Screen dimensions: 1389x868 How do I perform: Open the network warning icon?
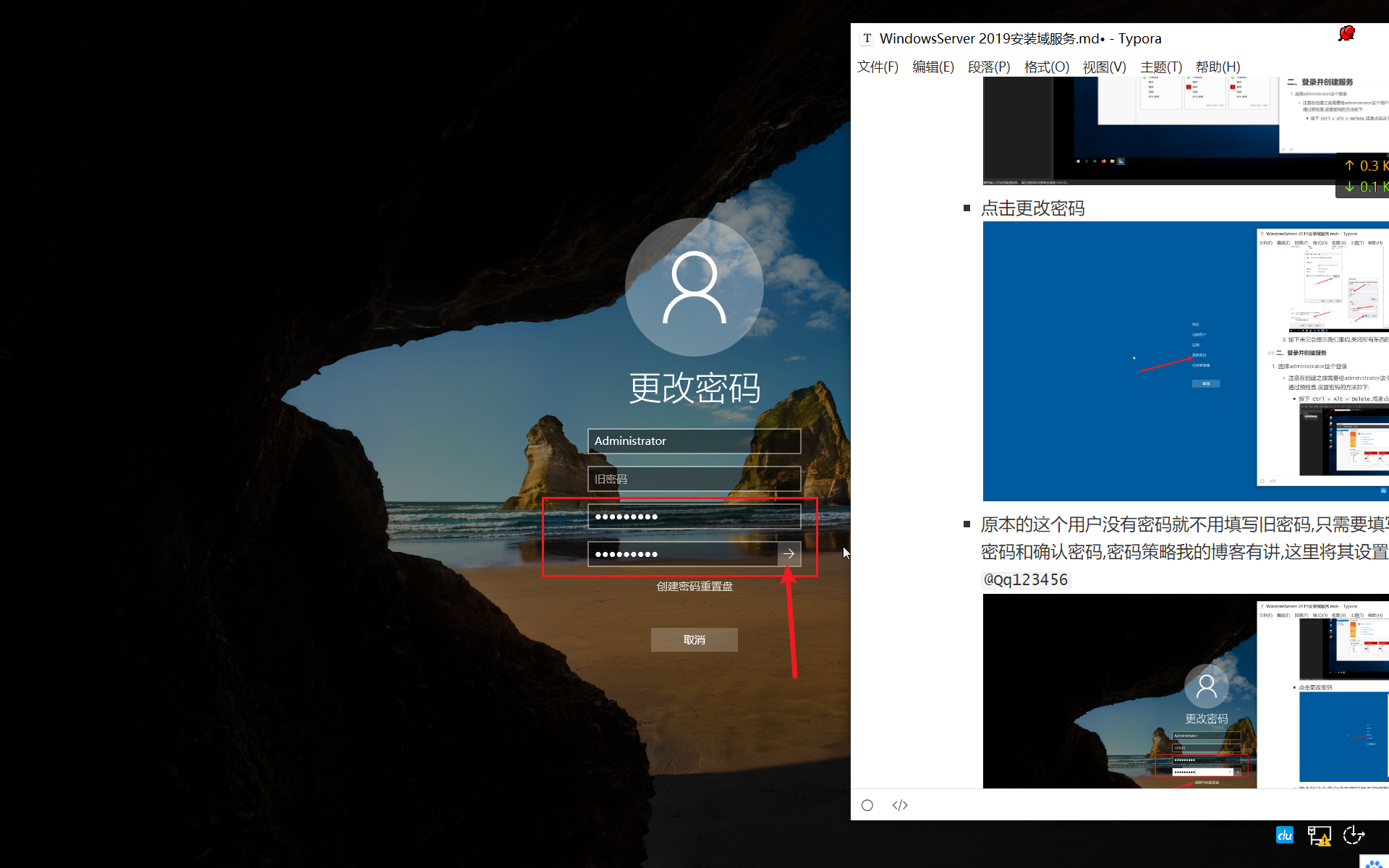[x=1319, y=836]
